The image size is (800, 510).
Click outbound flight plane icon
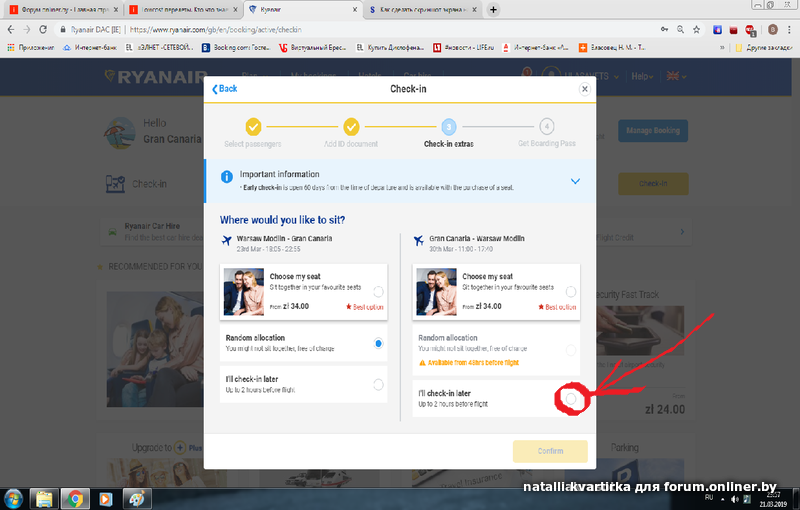click(x=227, y=240)
